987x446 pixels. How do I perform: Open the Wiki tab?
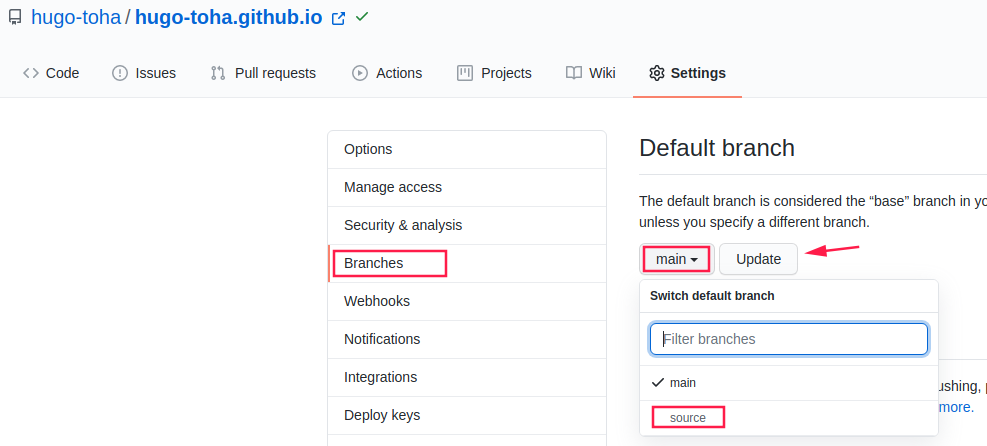590,73
